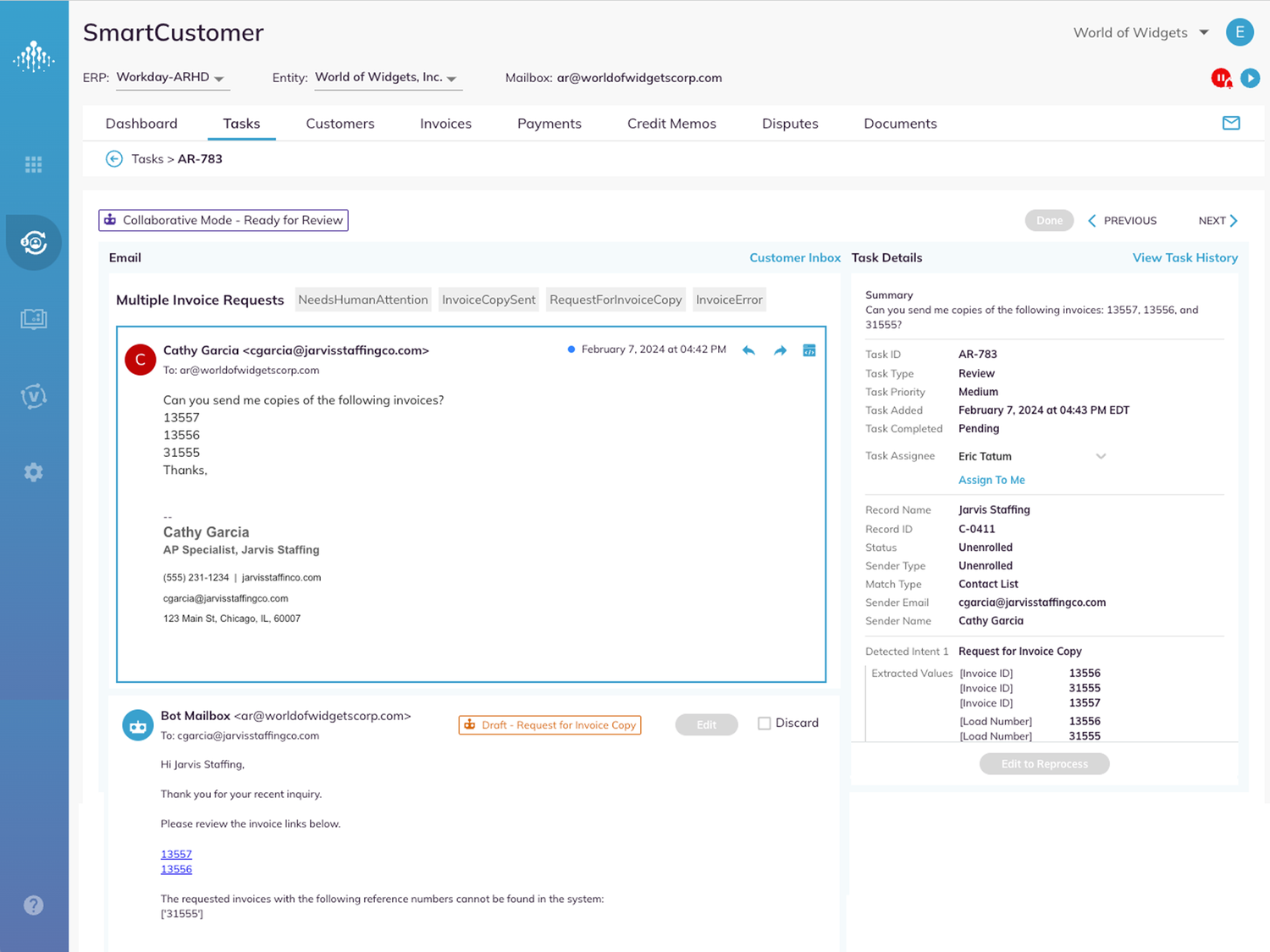Screen dimensions: 1270x952
Task: Open the apps grid icon in sidebar
Action: pyautogui.click(x=34, y=164)
